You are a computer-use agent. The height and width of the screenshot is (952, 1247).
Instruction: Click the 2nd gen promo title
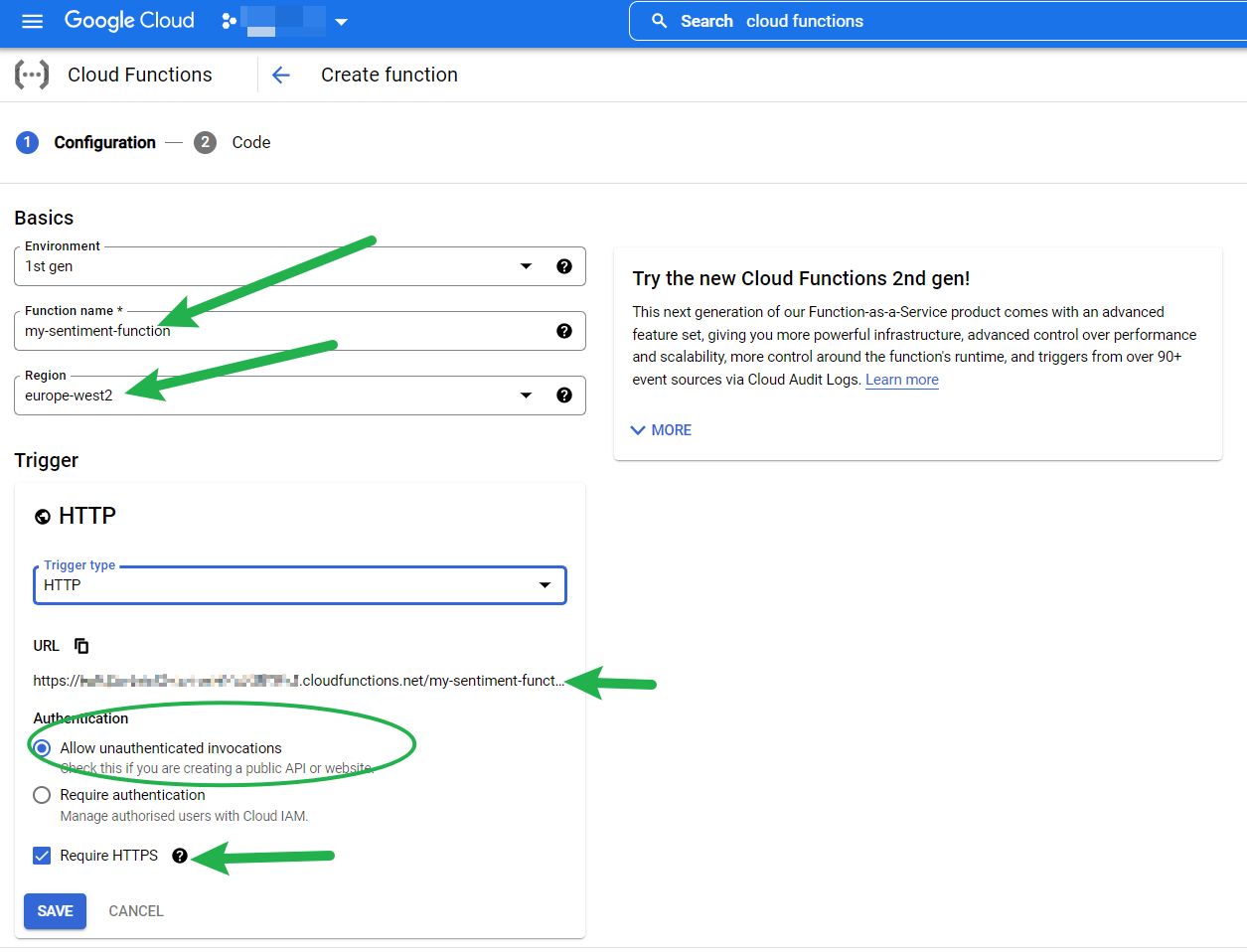click(801, 278)
